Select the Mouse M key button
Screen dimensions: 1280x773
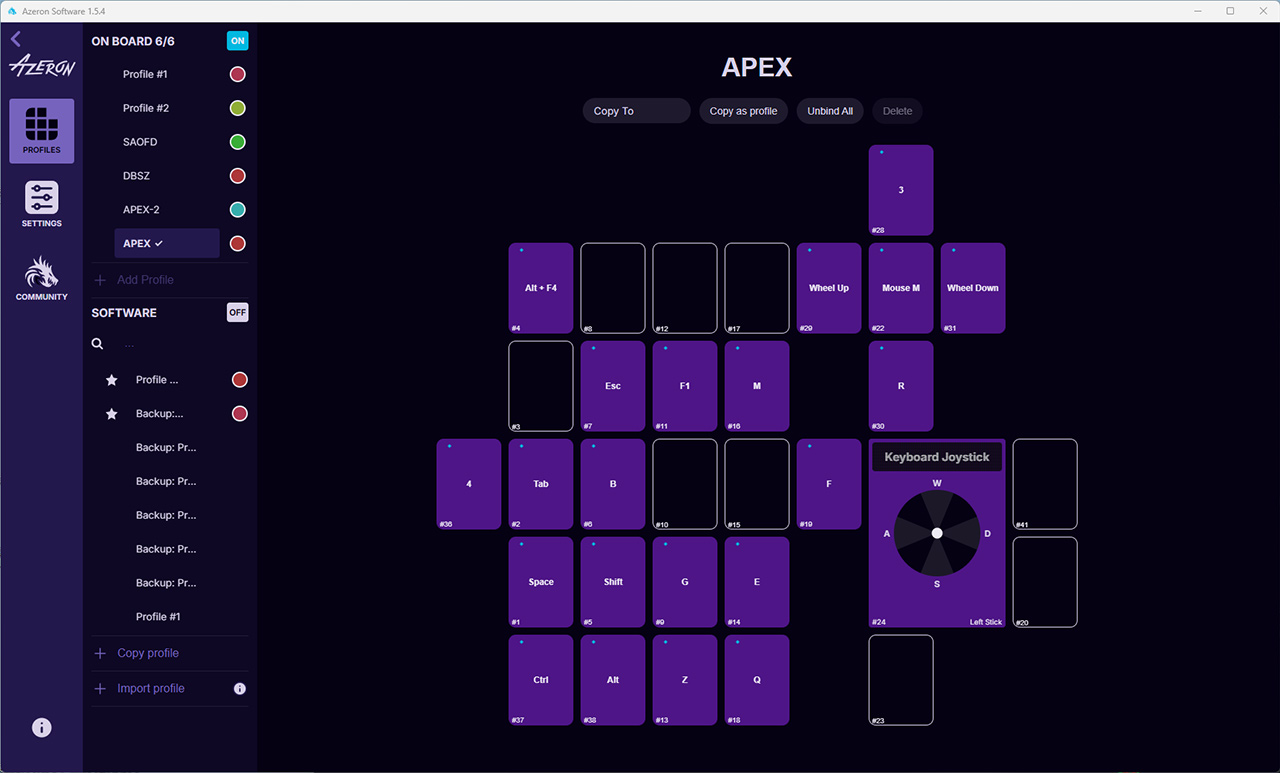(x=901, y=288)
